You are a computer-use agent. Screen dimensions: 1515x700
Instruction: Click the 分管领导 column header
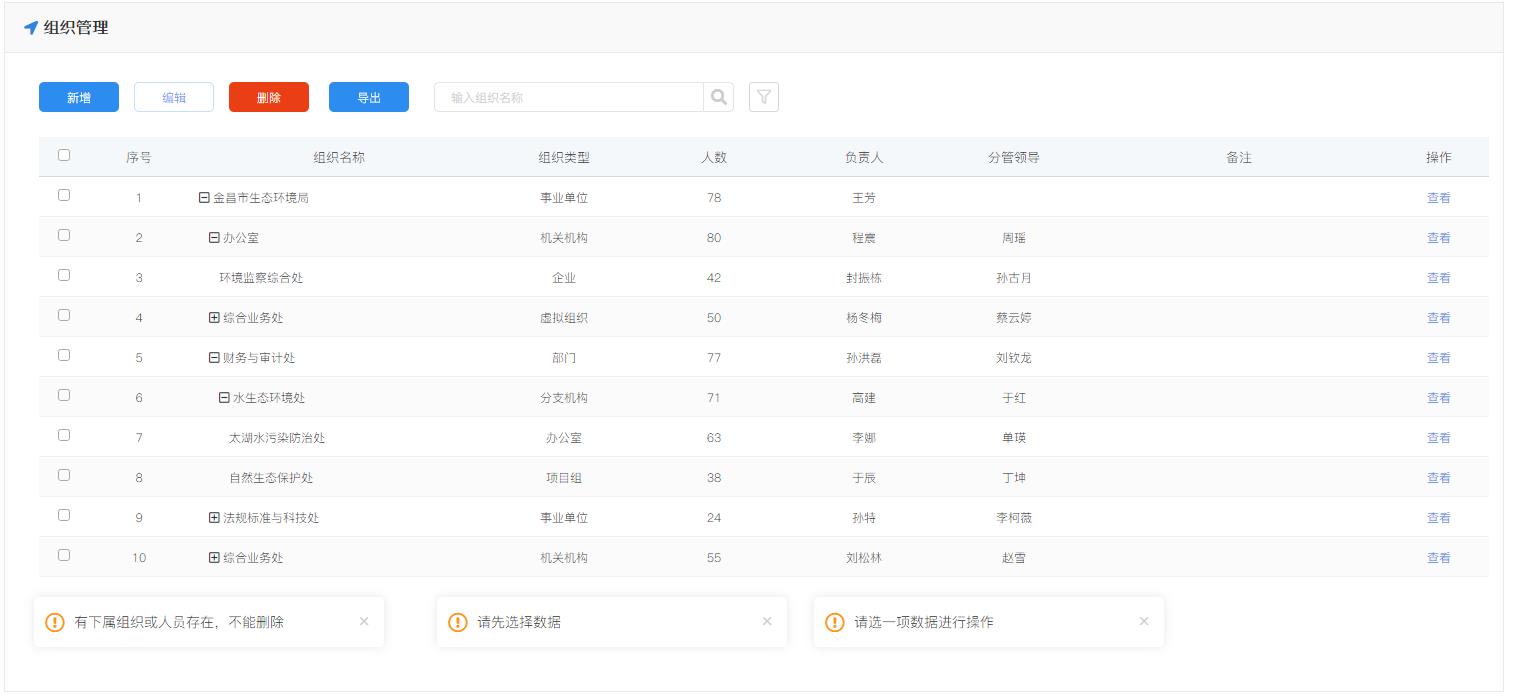tap(1014, 158)
